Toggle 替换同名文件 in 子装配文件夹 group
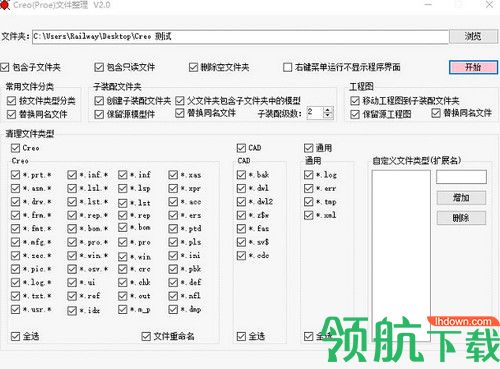The image size is (500, 369). (x=180, y=113)
